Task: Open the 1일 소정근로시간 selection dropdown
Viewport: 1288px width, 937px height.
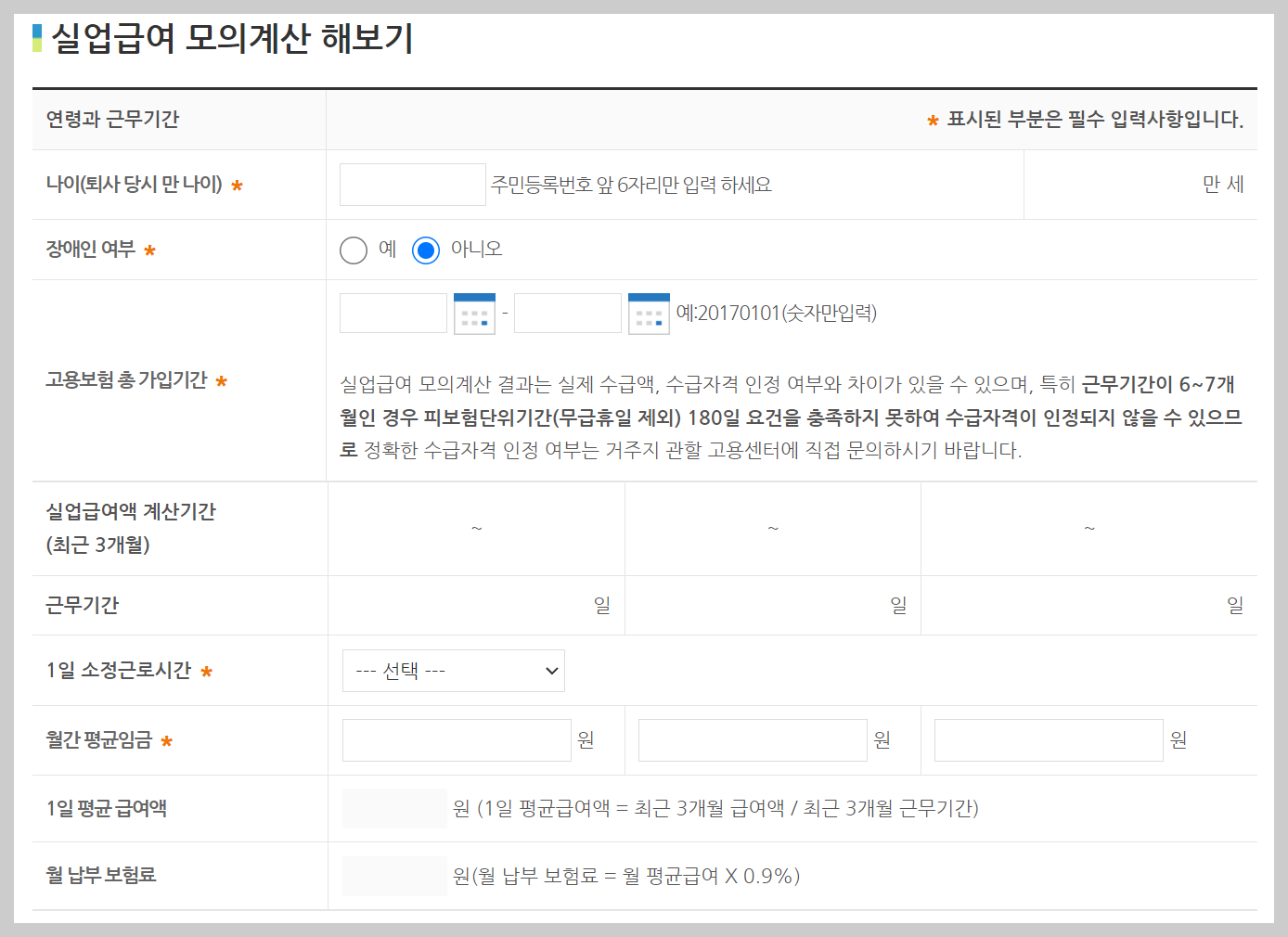Action: click(x=453, y=670)
